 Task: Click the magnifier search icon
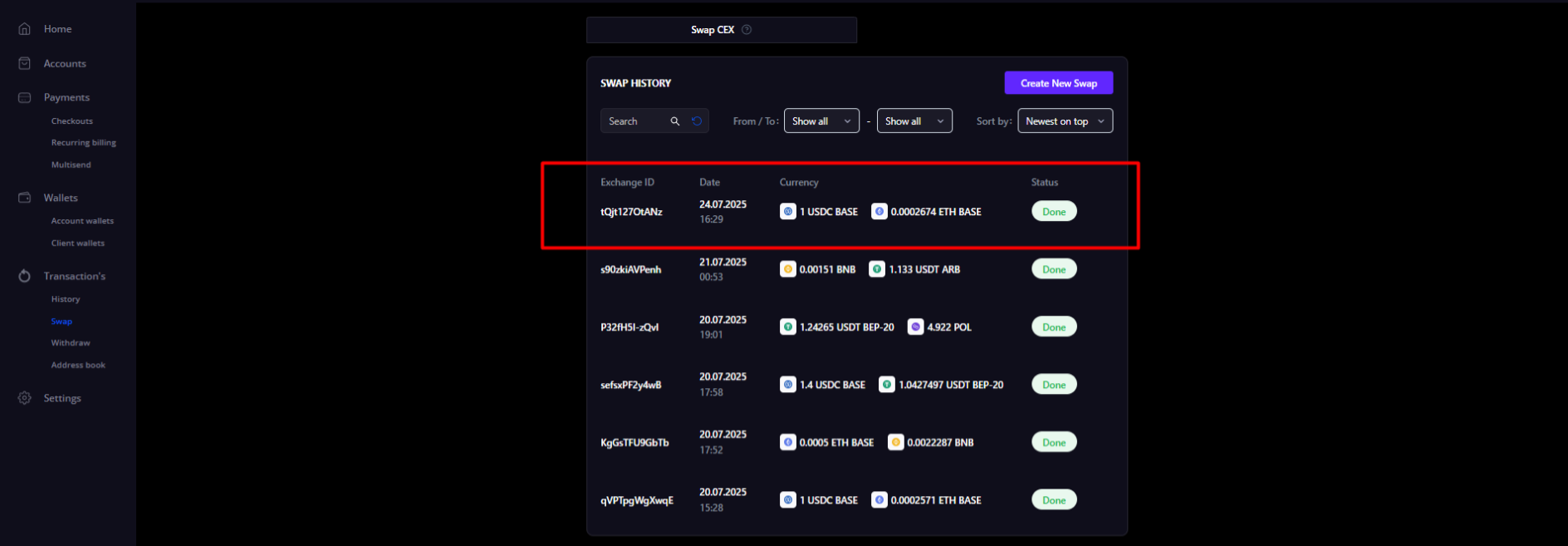click(x=675, y=121)
